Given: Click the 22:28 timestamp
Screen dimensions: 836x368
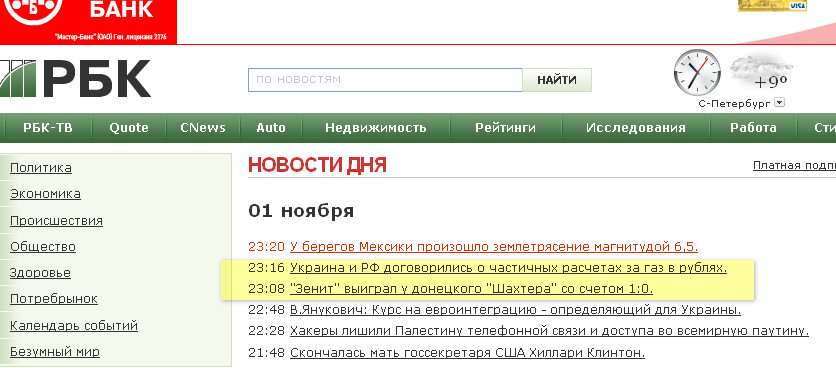Looking at the screenshot, I should pyautogui.click(x=267, y=331).
